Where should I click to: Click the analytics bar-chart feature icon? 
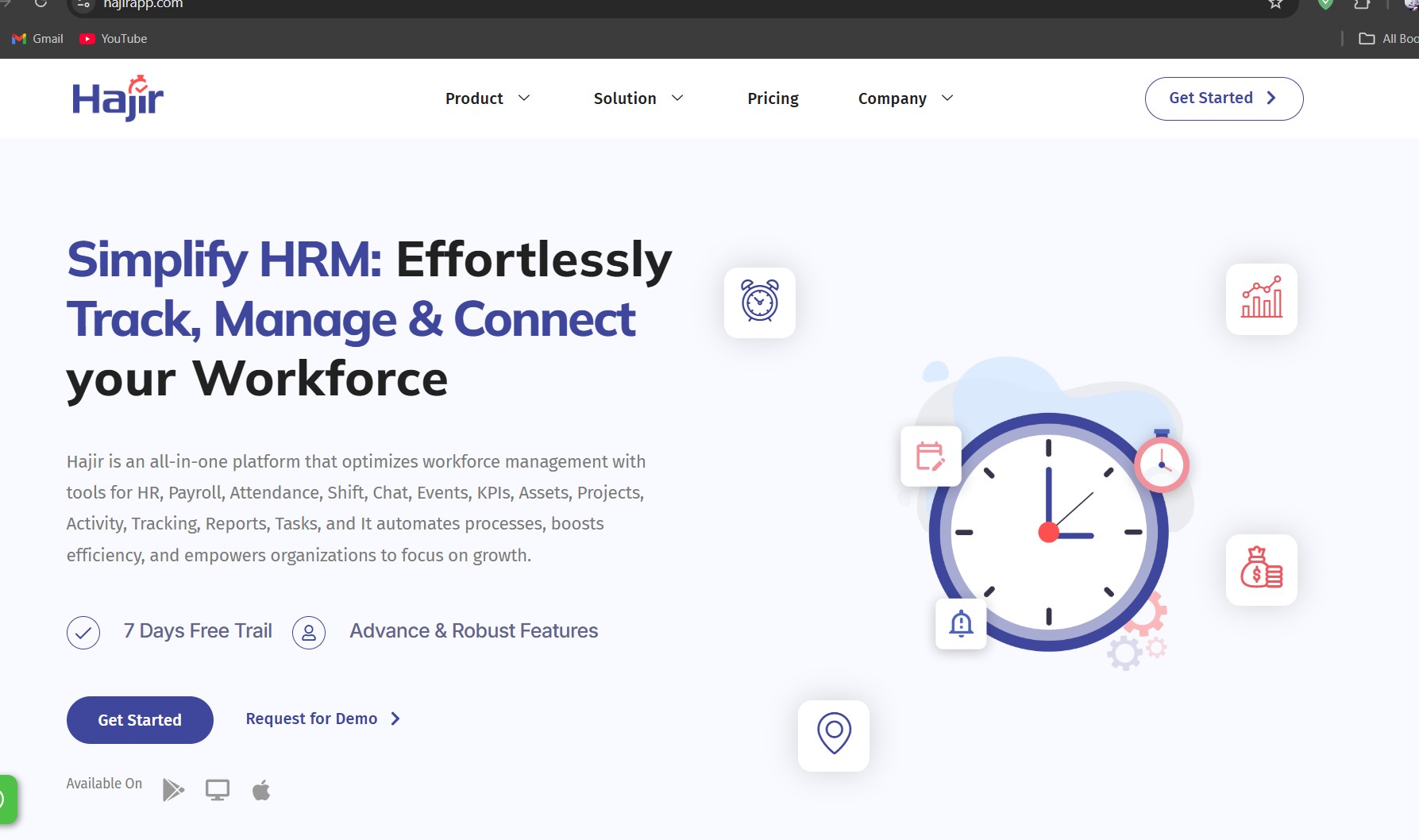click(x=1261, y=299)
